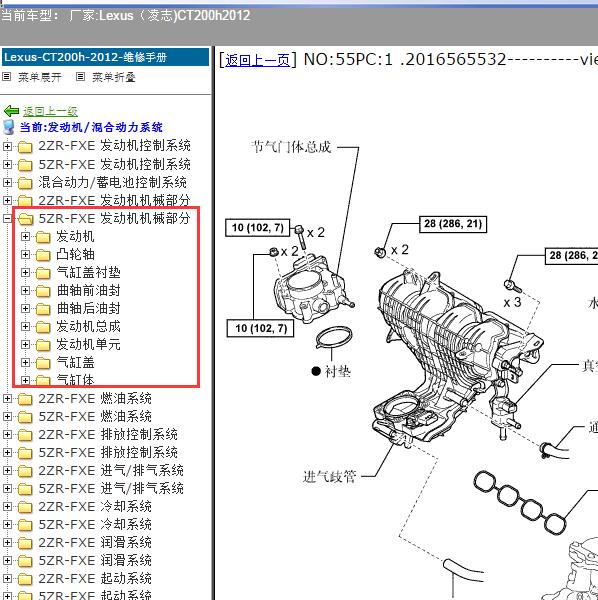
Task: Click folder icon beside 曲轴前油封
Action: coord(43,291)
